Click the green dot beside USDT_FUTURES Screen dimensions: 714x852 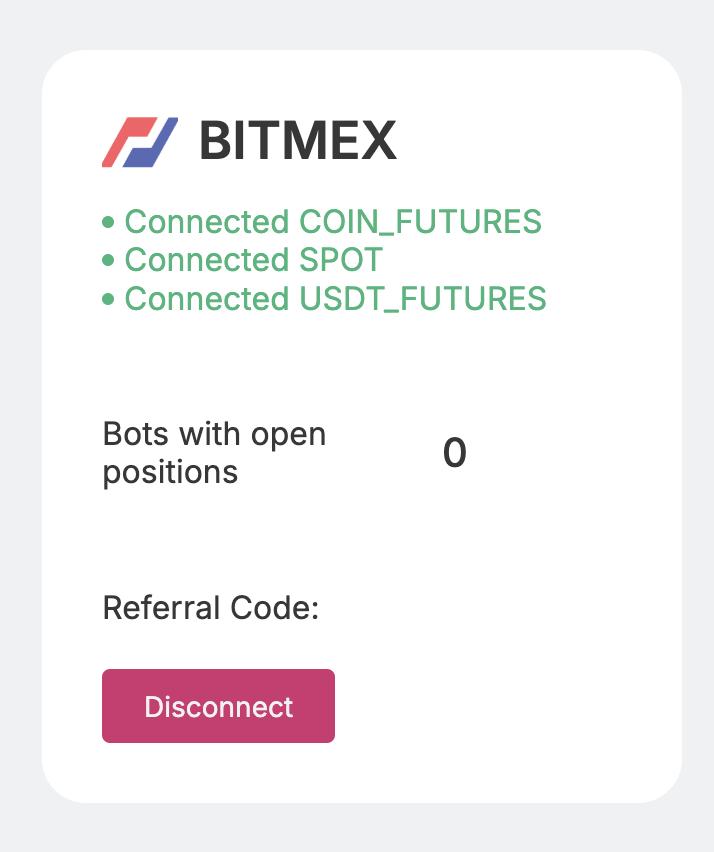pyautogui.click(x=109, y=299)
